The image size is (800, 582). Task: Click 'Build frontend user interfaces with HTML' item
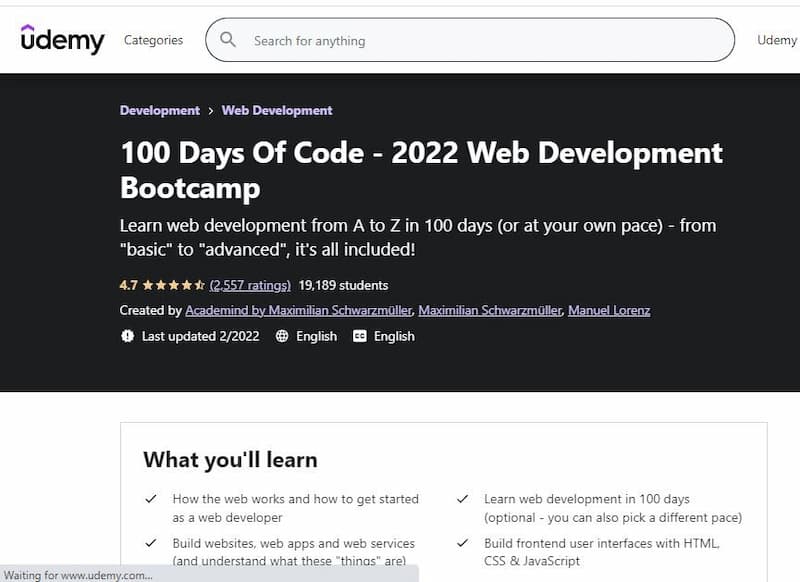[x=602, y=552]
